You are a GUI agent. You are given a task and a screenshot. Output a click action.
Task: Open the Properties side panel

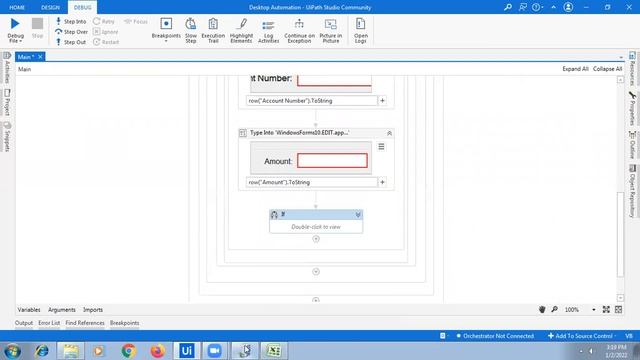point(632,109)
